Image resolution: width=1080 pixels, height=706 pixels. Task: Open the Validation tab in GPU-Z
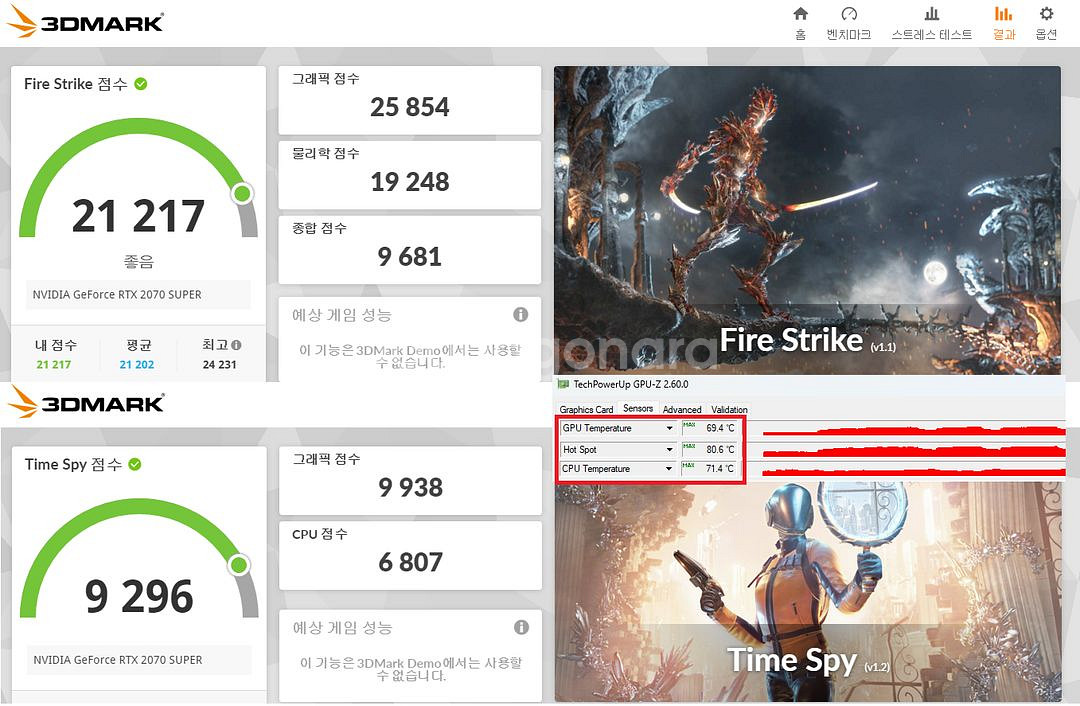coord(729,409)
